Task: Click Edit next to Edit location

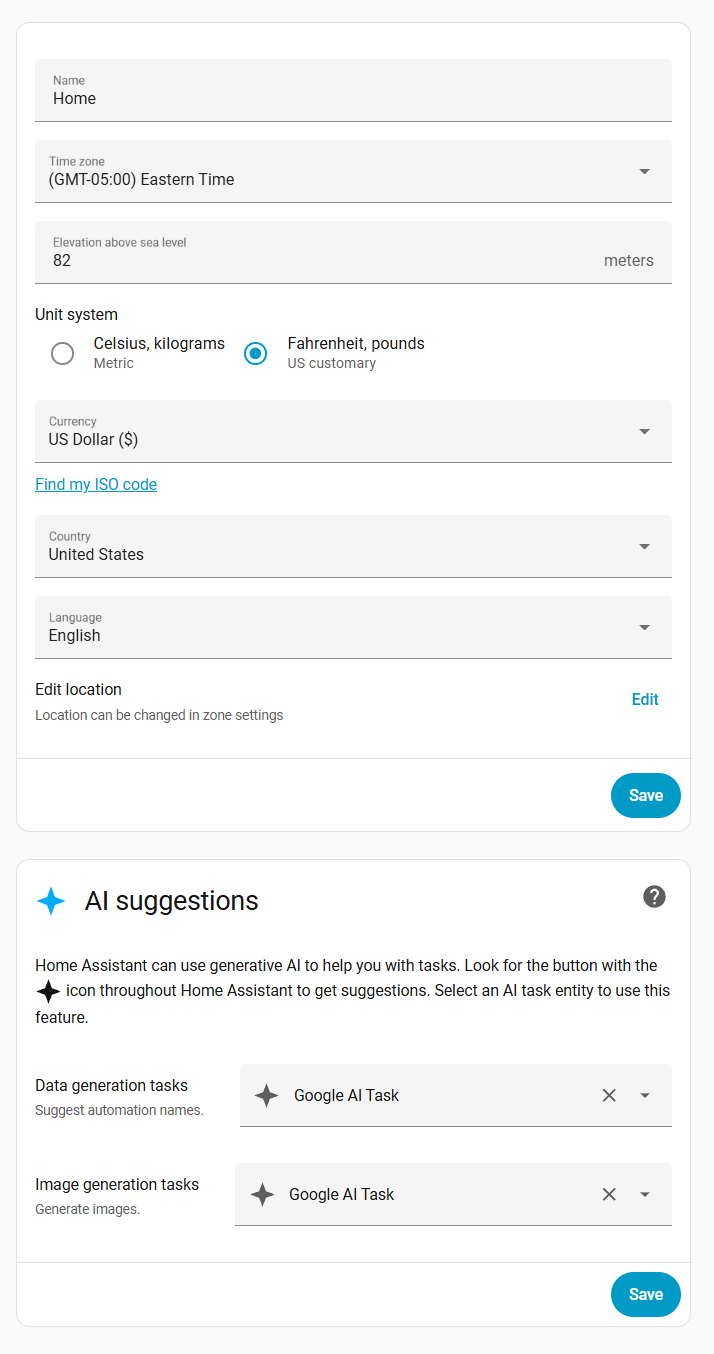Action: coord(645,699)
